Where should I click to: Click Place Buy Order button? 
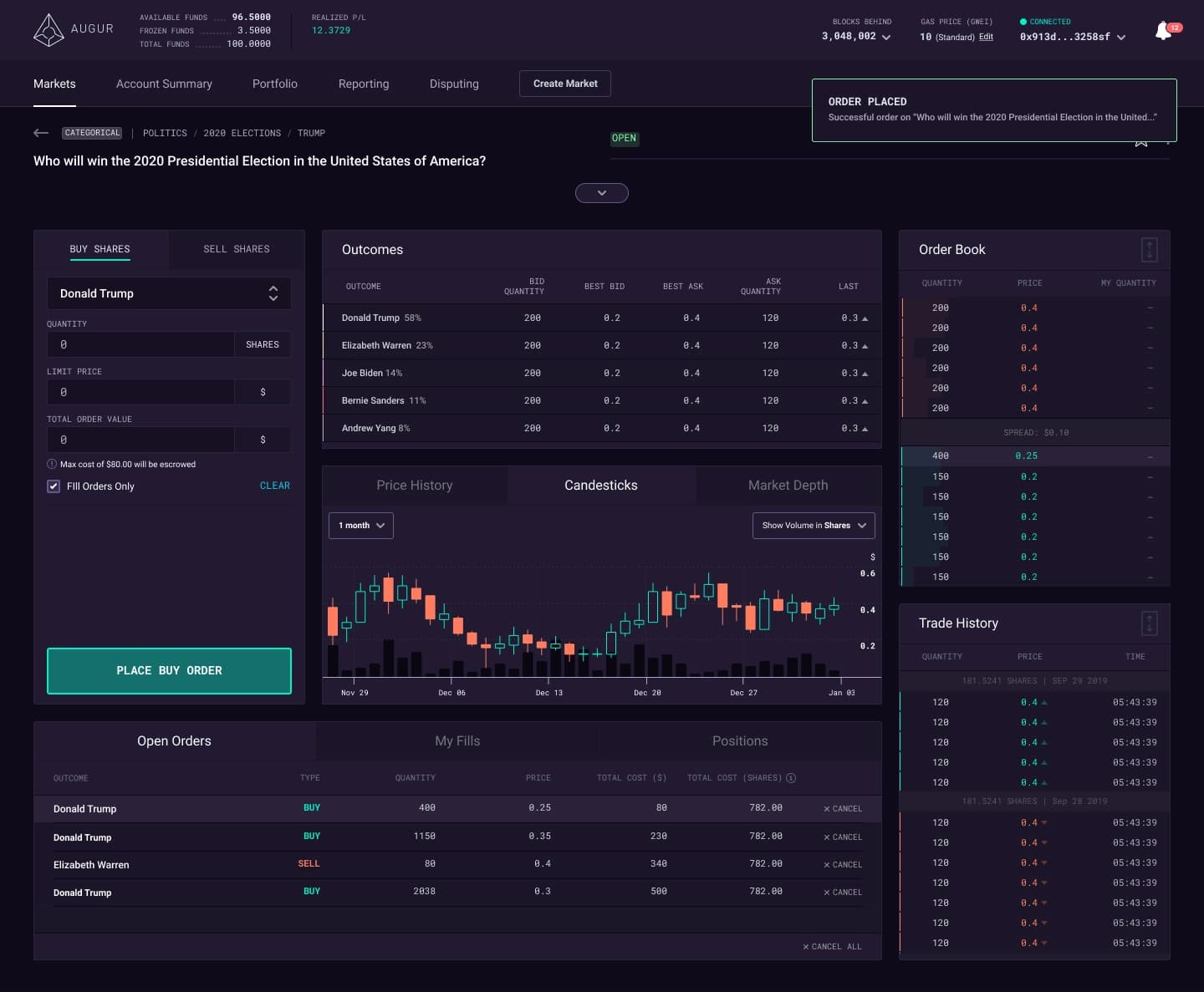[169, 671]
